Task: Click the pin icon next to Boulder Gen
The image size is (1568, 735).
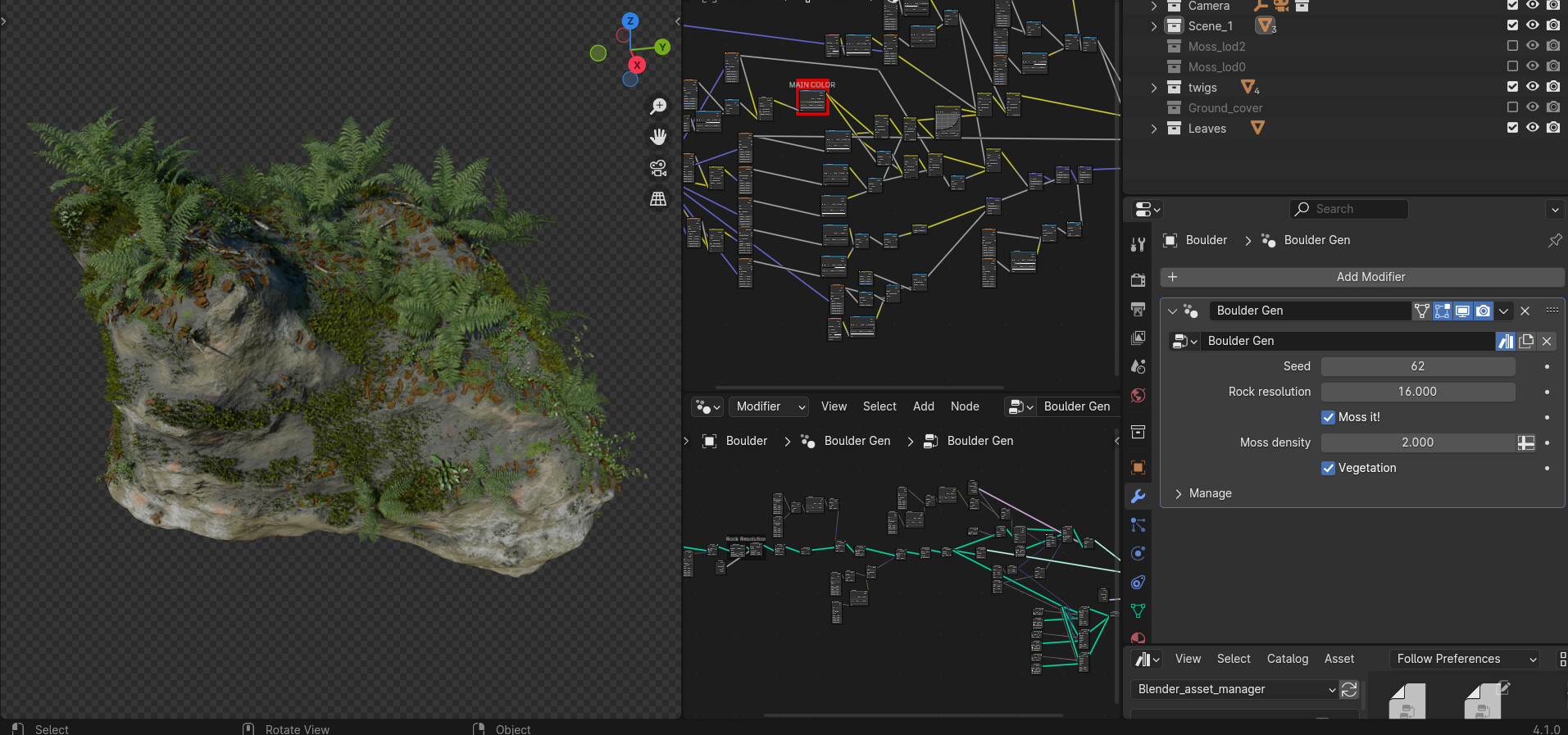Action: 1554,240
